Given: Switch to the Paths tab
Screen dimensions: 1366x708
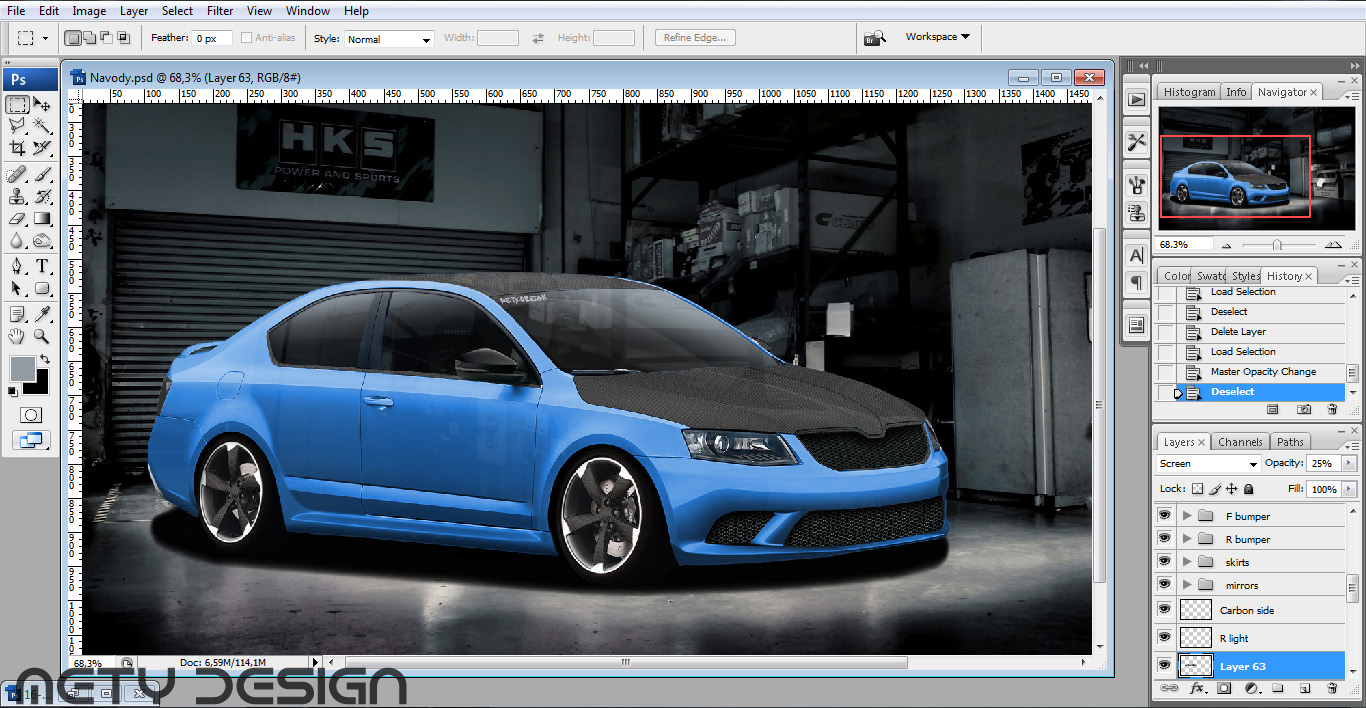Looking at the screenshot, I should coord(1290,442).
